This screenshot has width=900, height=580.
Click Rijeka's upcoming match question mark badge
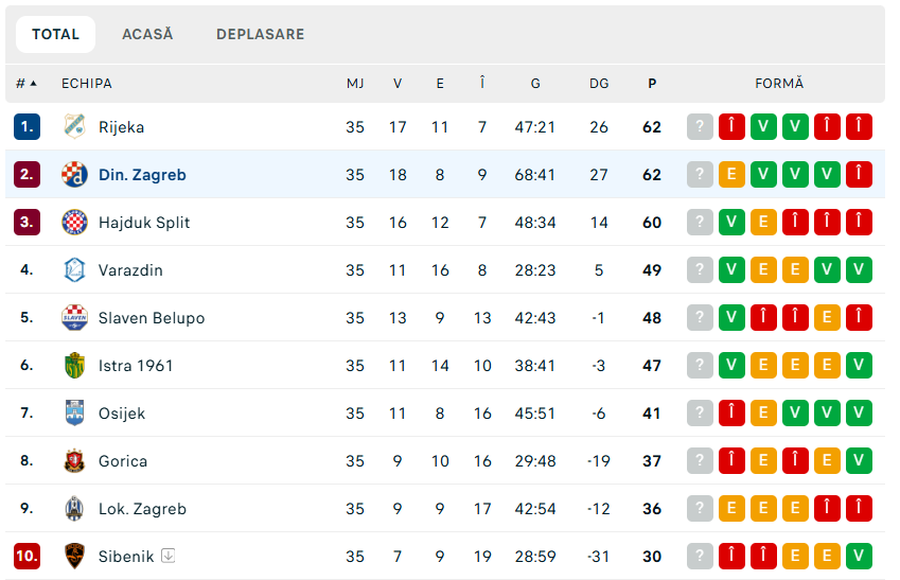pyautogui.click(x=700, y=127)
